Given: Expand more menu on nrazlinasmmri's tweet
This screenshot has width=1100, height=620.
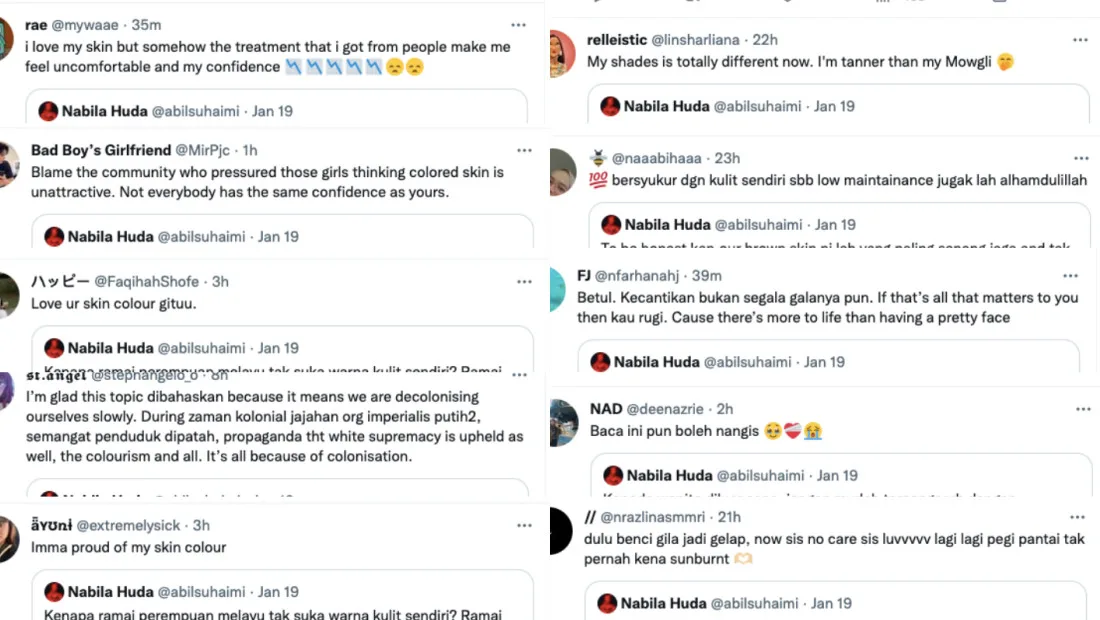Looking at the screenshot, I should 1077,517.
